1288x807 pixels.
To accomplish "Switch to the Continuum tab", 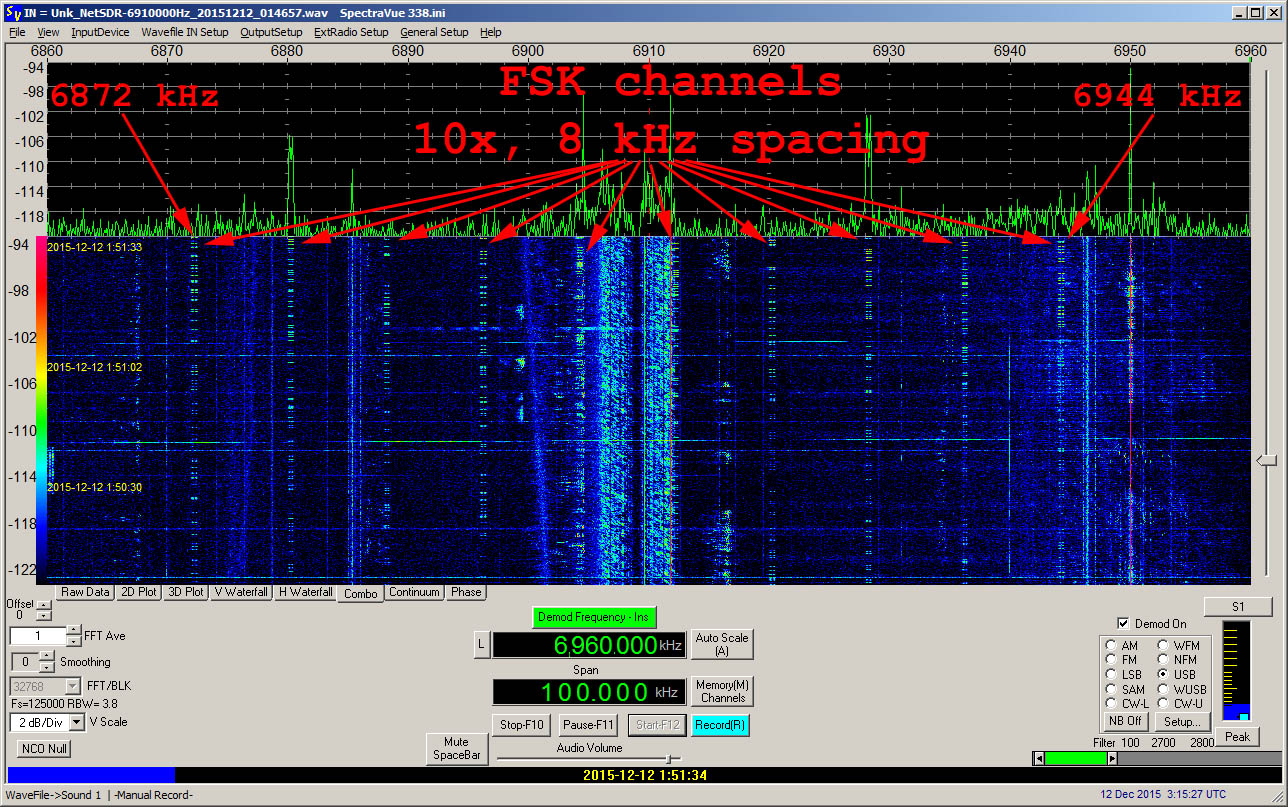I will click(414, 592).
